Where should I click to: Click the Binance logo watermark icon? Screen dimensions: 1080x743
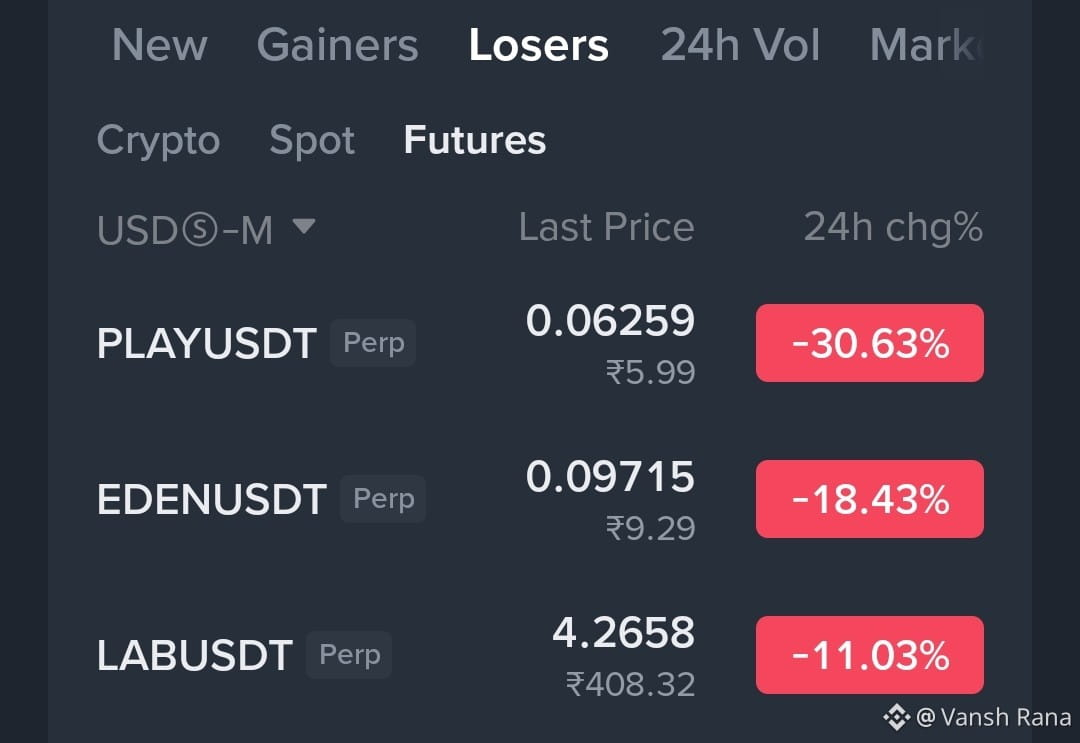tap(897, 718)
